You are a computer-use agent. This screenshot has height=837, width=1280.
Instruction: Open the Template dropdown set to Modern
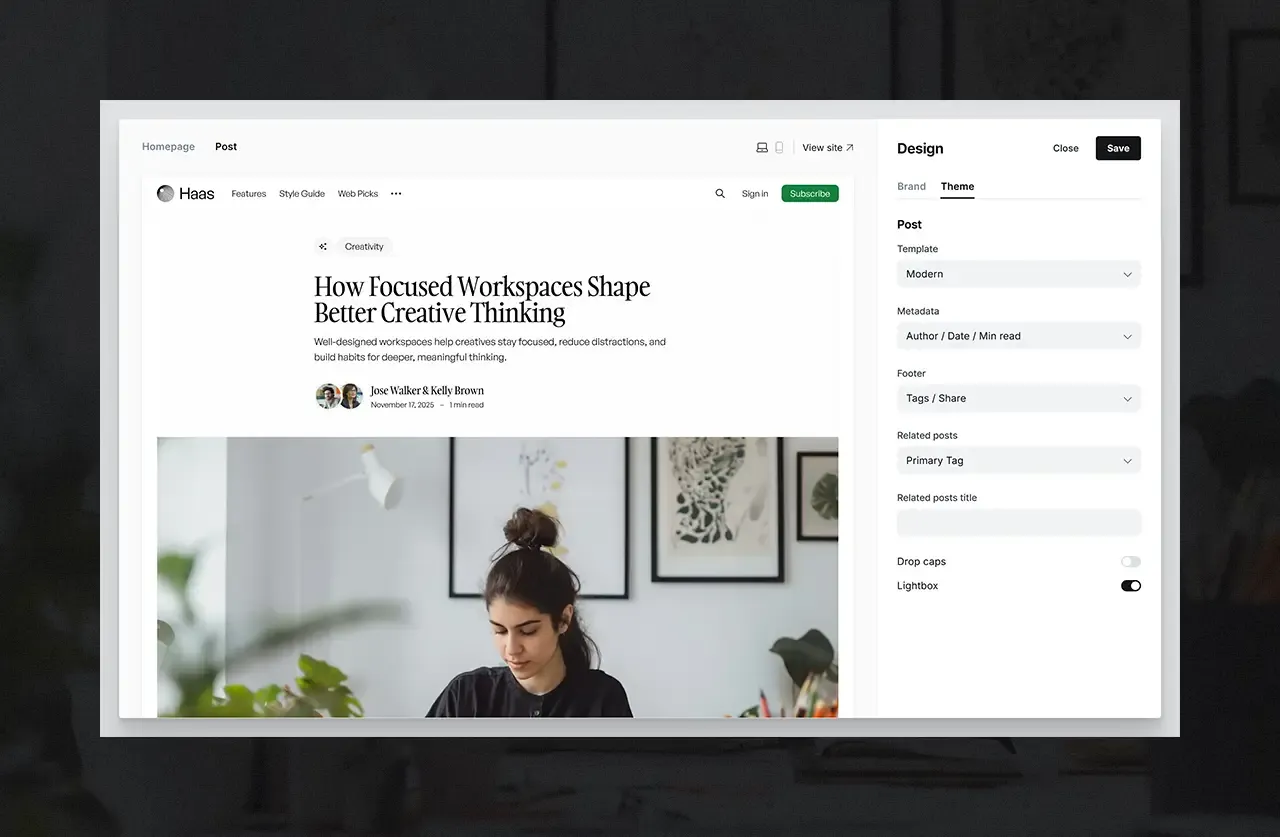[x=1018, y=274]
